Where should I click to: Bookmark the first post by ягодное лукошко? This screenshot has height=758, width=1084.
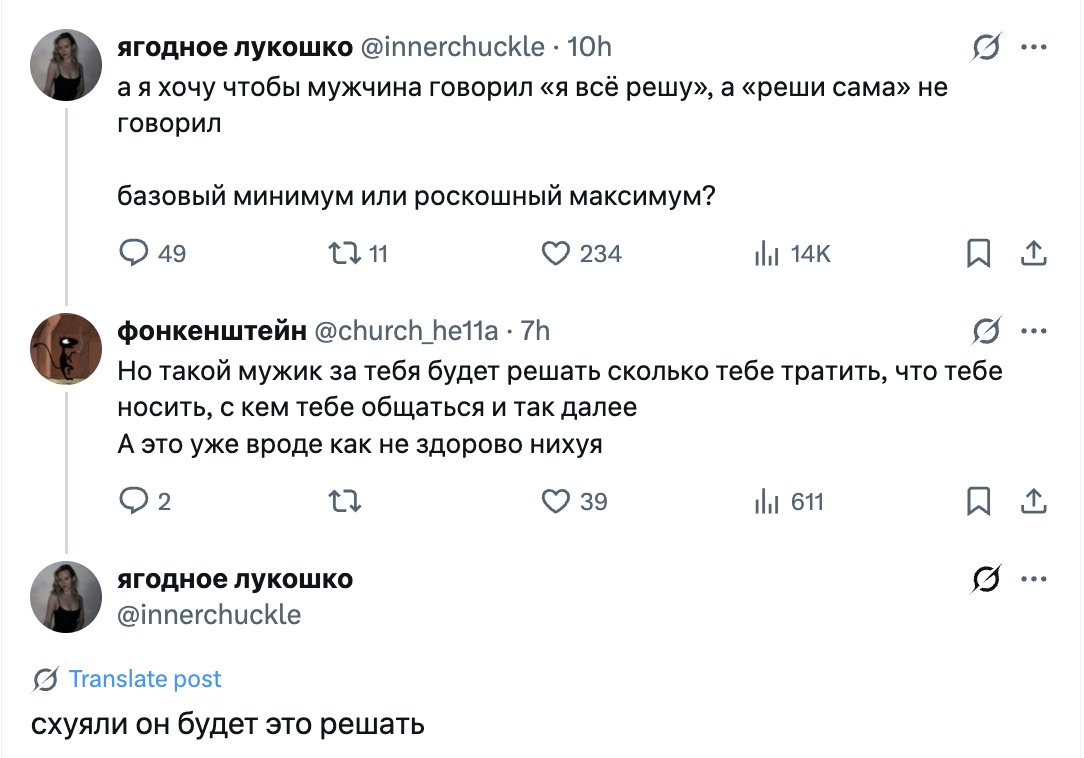pyautogui.click(x=978, y=254)
